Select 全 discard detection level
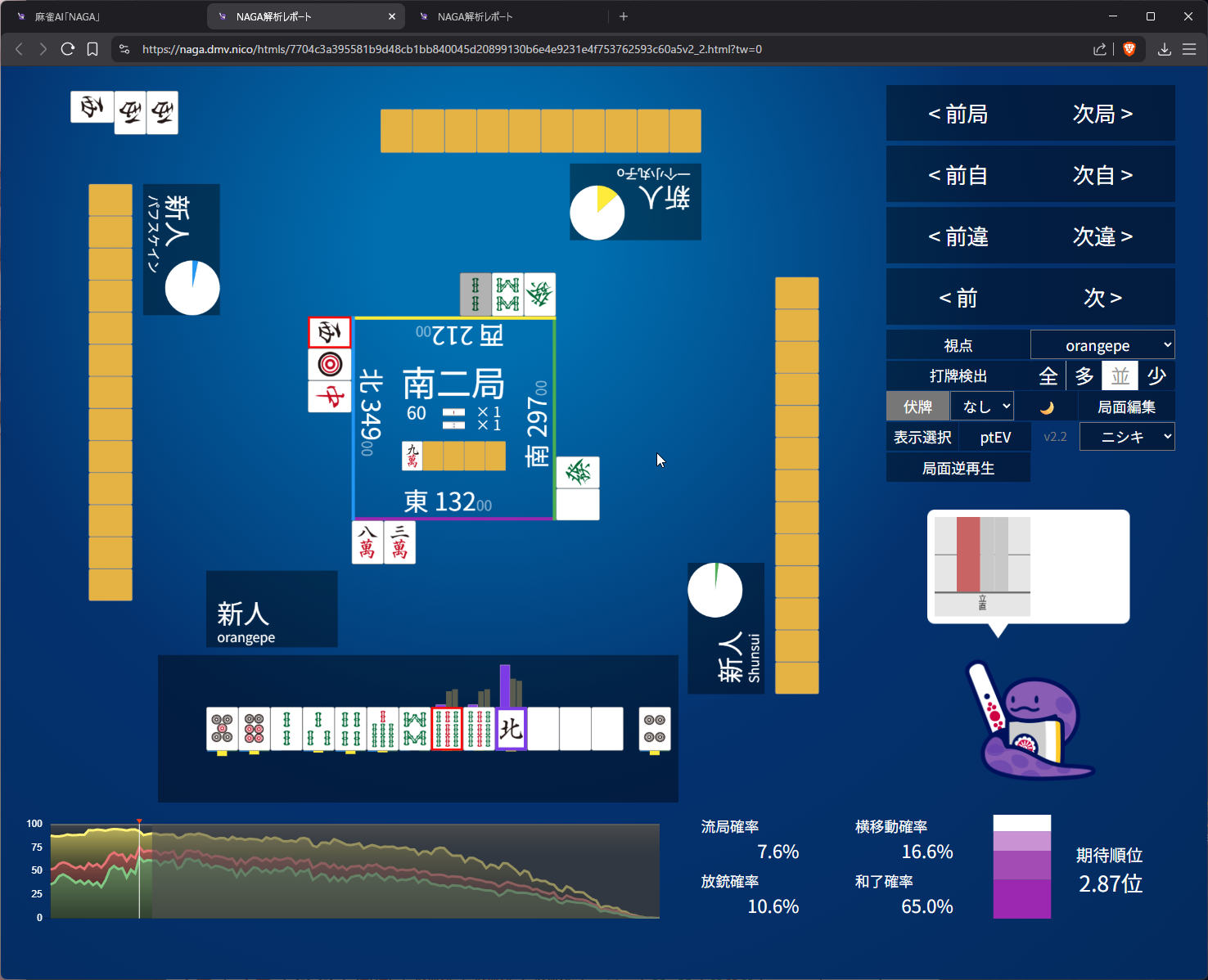 [x=1048, y=376]
